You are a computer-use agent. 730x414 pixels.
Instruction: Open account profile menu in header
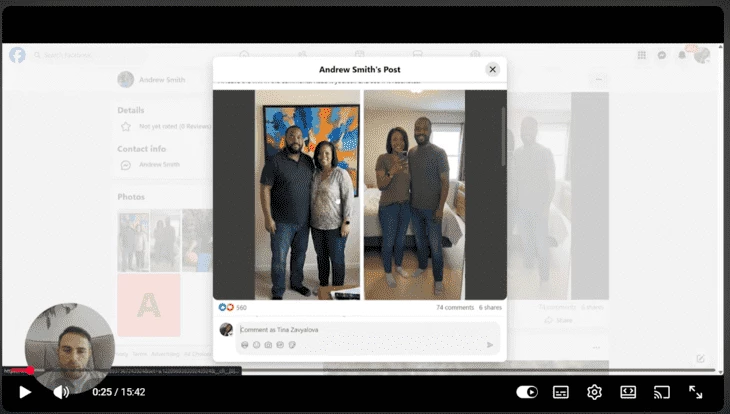[703, 55]
